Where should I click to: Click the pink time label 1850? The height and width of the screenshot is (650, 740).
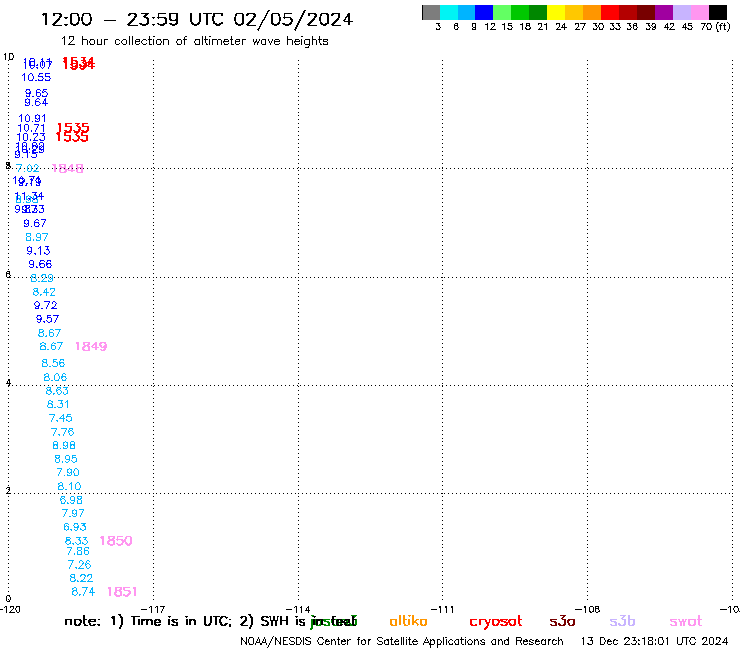pyautogui.click(x=116, y=541)
